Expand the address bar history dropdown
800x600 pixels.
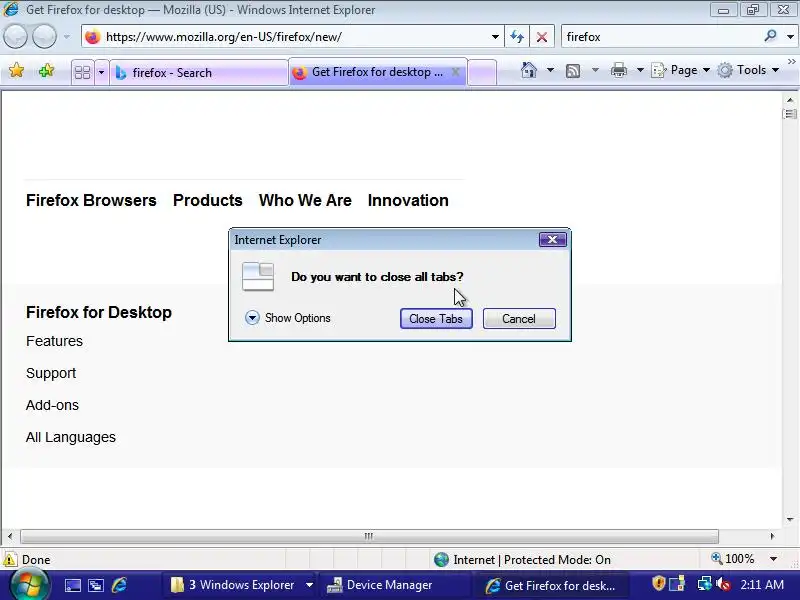[x=495, y=37]
